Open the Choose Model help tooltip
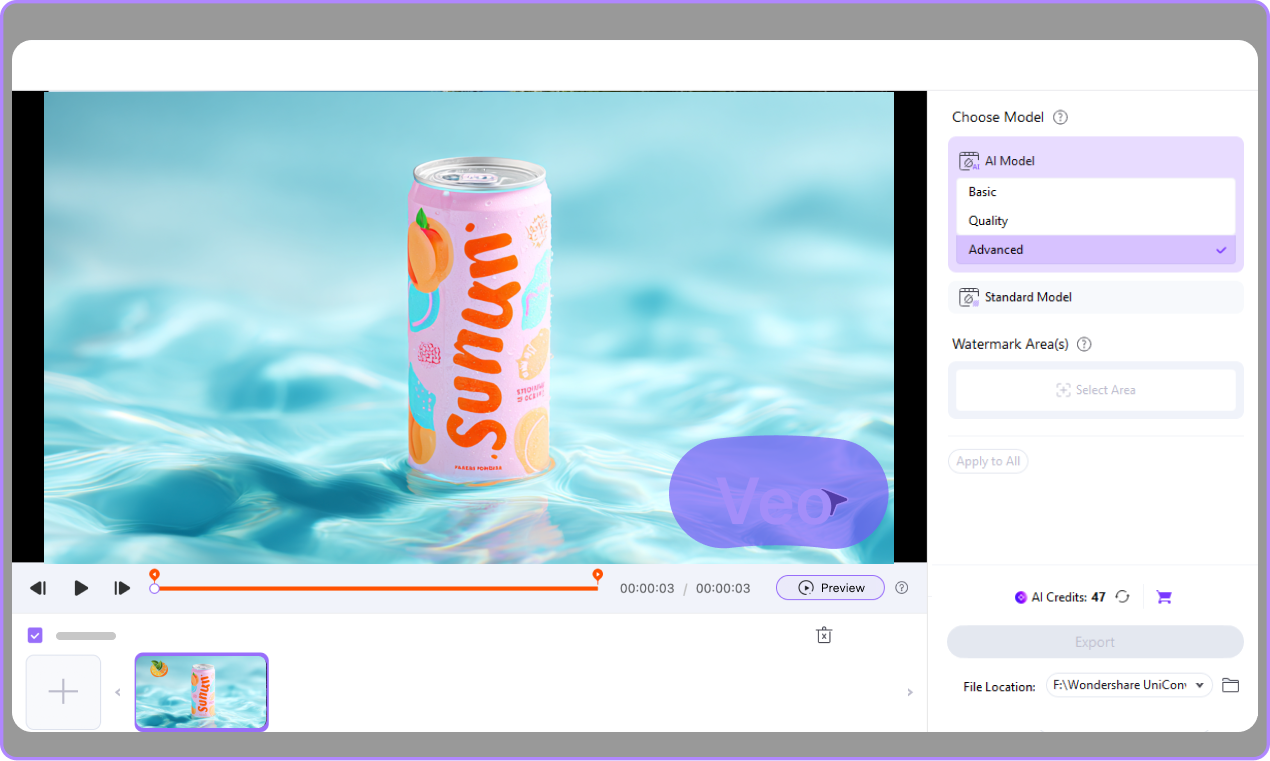The image size is (1270, 761). pos(1058,117)
